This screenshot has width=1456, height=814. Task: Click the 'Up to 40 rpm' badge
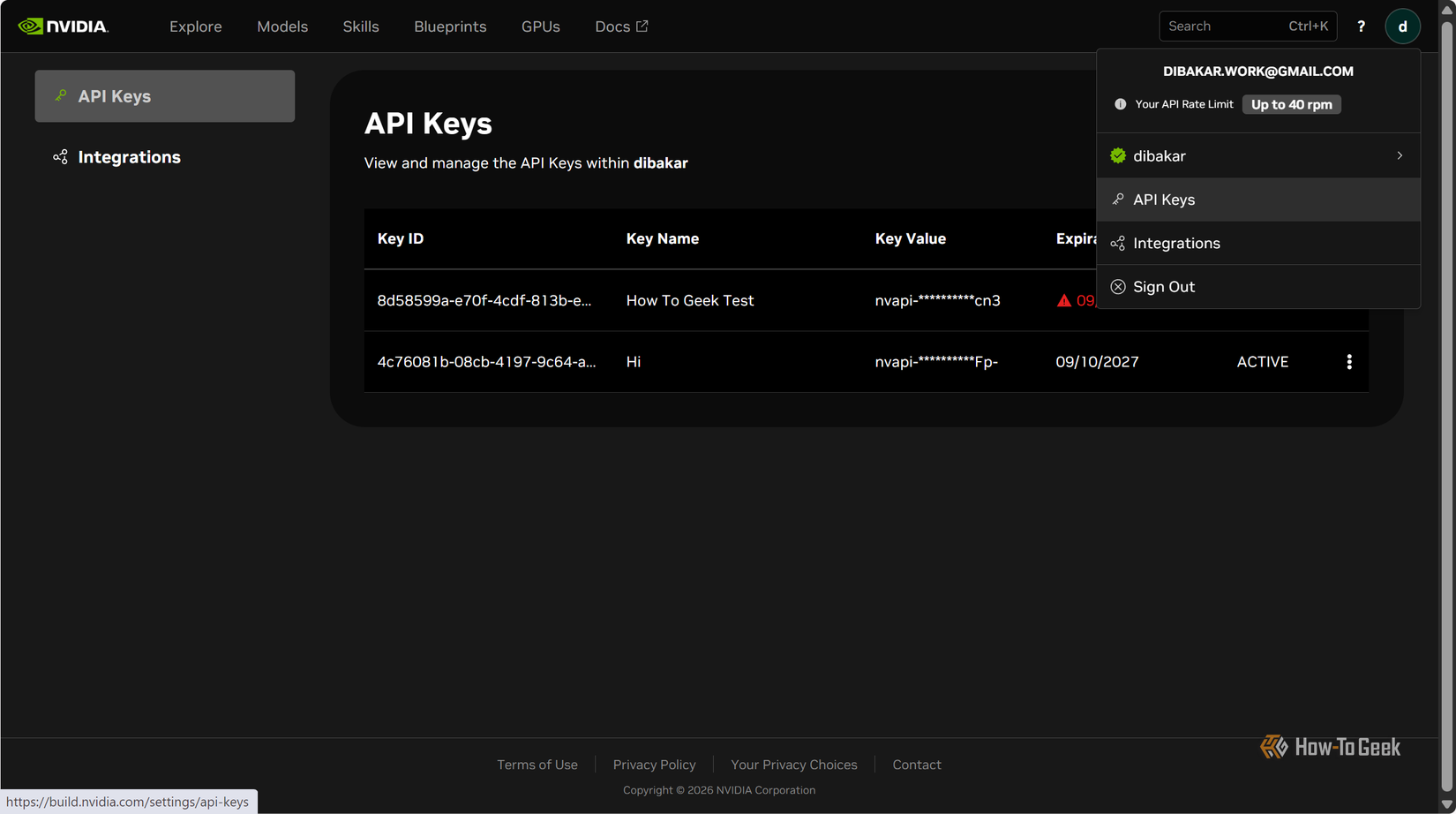pos(1292,104)
